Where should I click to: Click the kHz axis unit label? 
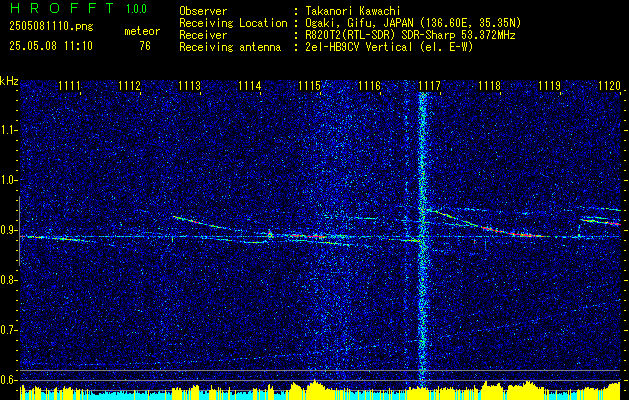pyautogui.click(x=9, y=81)
